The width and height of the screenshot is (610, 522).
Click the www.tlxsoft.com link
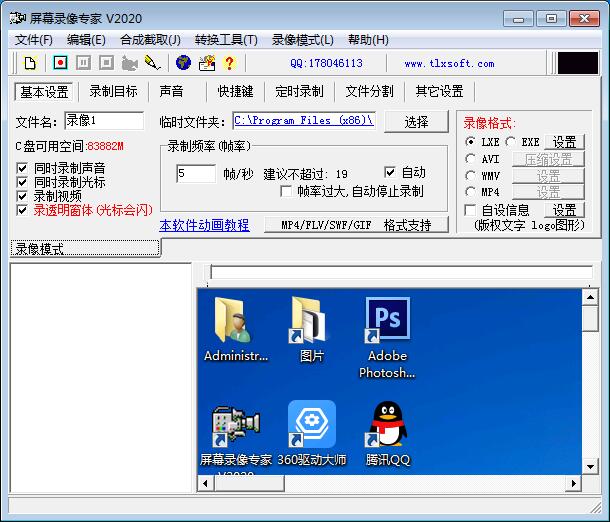coord(449,63)
